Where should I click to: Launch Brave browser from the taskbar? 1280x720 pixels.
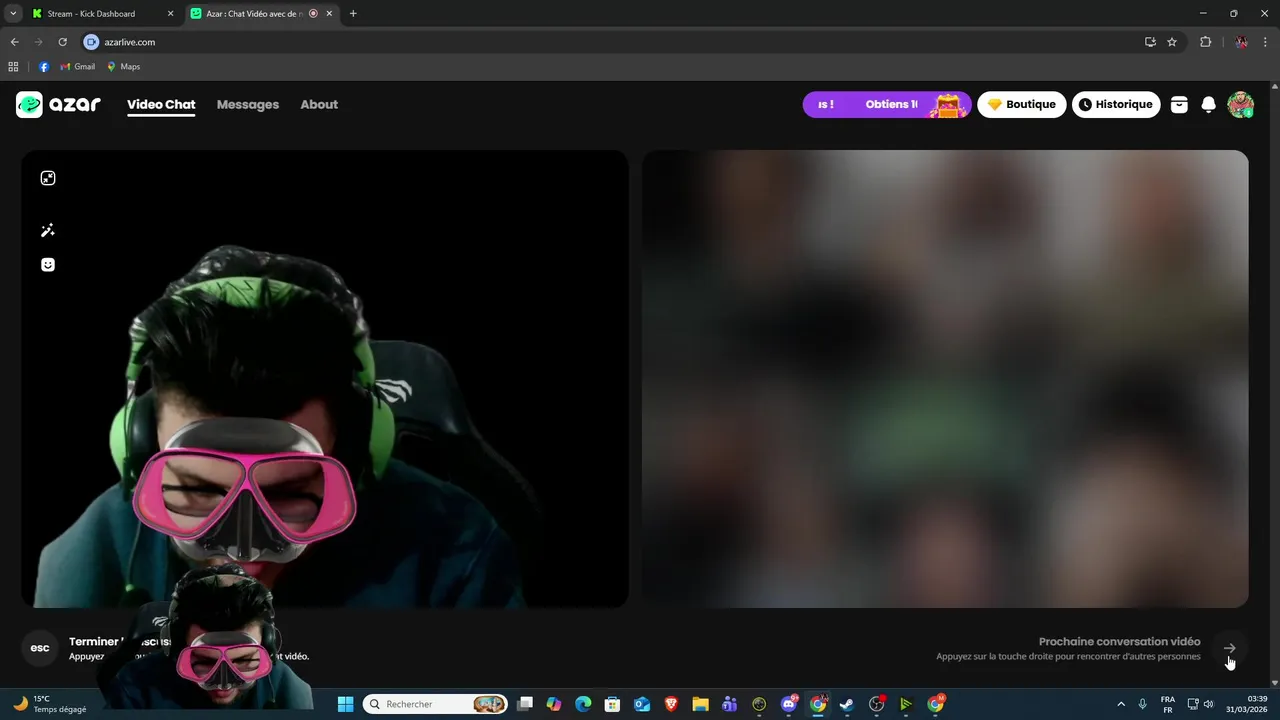(671, 704)
